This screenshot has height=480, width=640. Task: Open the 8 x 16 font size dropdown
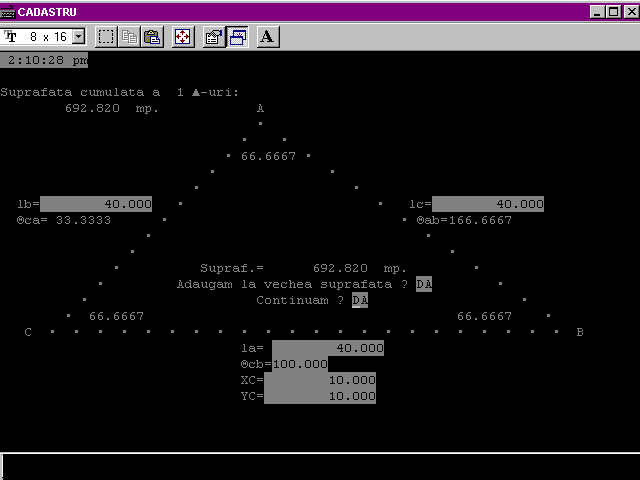click(78, 37)
